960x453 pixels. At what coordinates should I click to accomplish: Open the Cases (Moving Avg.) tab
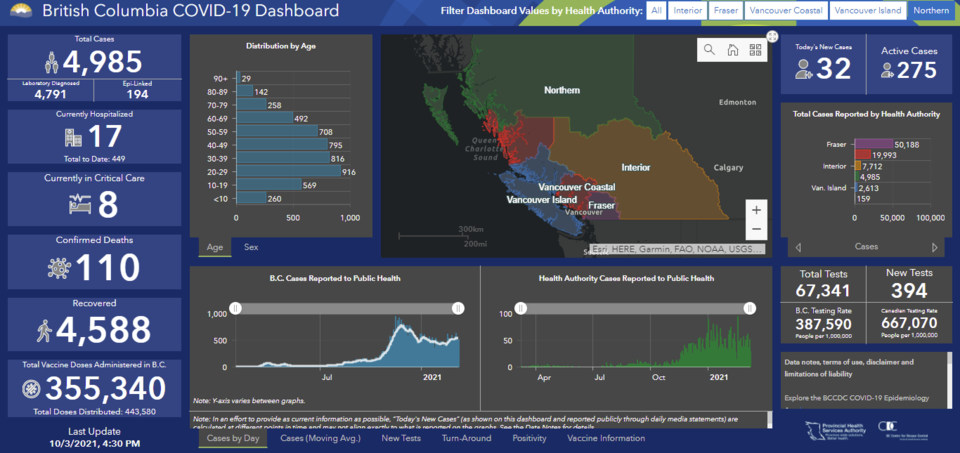(320, 438)
